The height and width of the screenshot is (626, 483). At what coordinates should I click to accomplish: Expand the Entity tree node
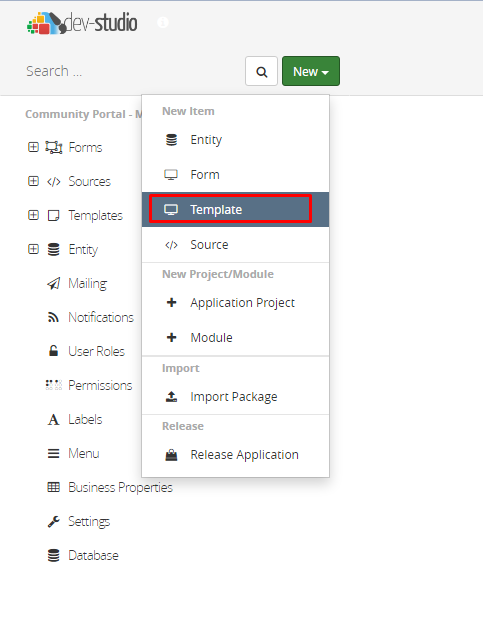(33, 249)
